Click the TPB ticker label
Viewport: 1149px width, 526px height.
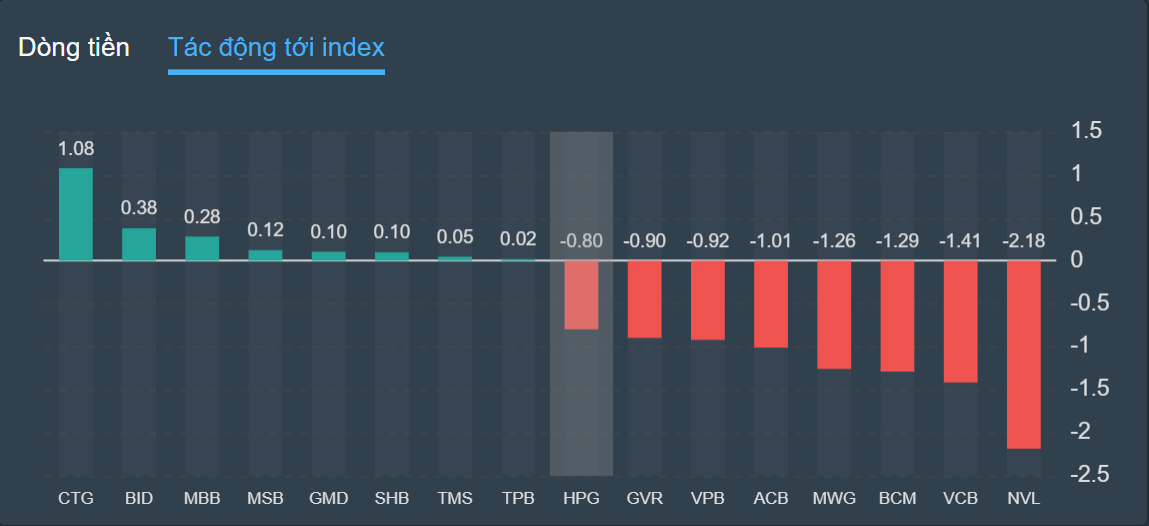tap(518, 497)
